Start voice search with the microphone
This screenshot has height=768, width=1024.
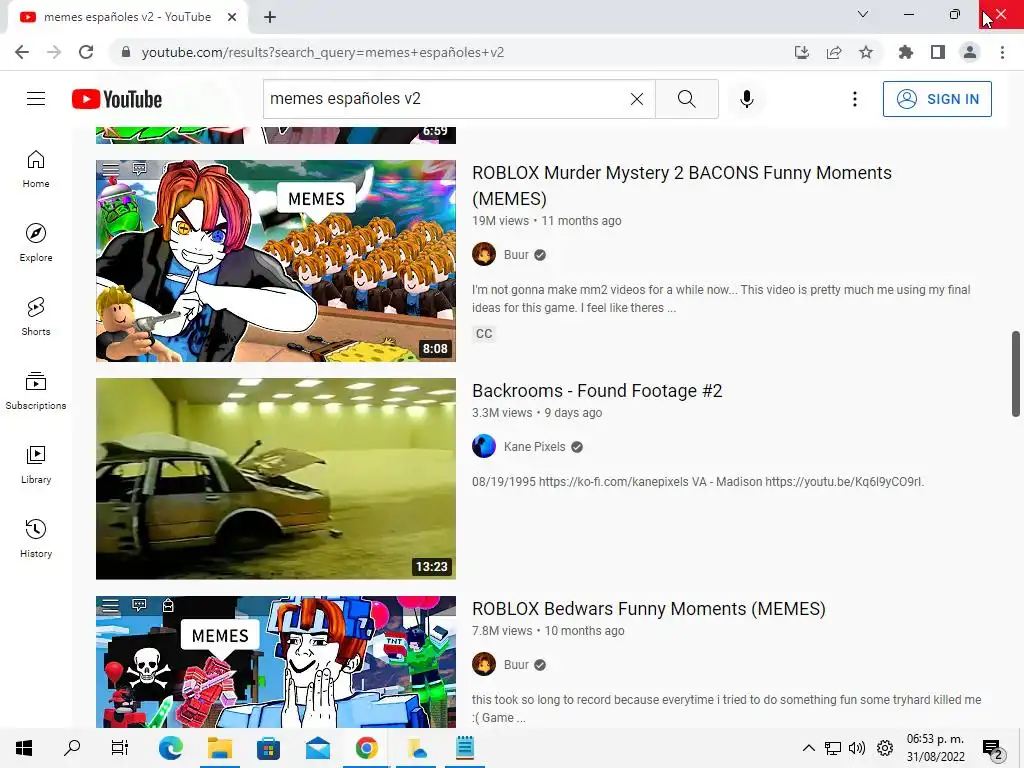(x=747, y=99)
